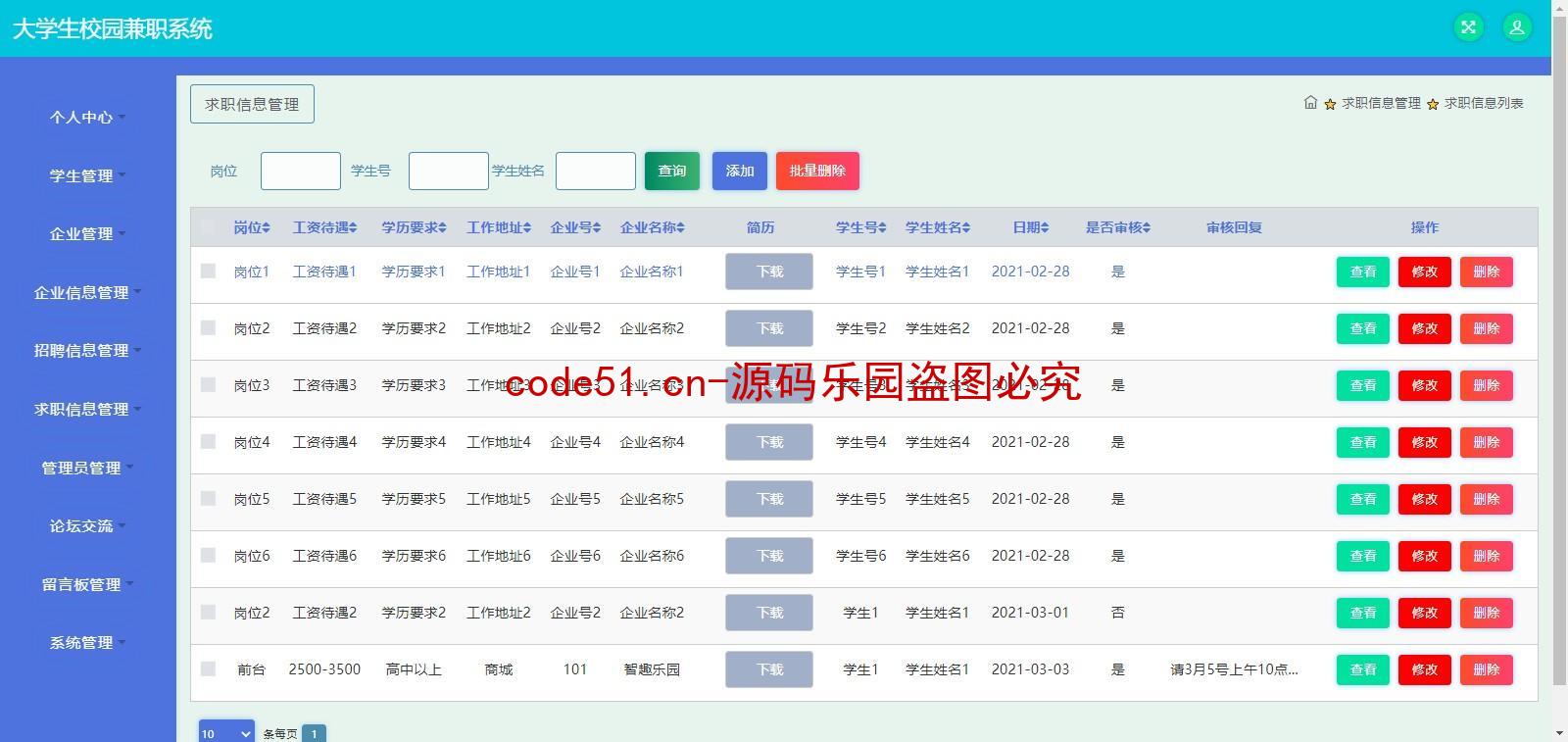Check the row checkbox for 岗位6
Image resolution: width=1568 pixels, height=742 pixels.
pos(208,555)
